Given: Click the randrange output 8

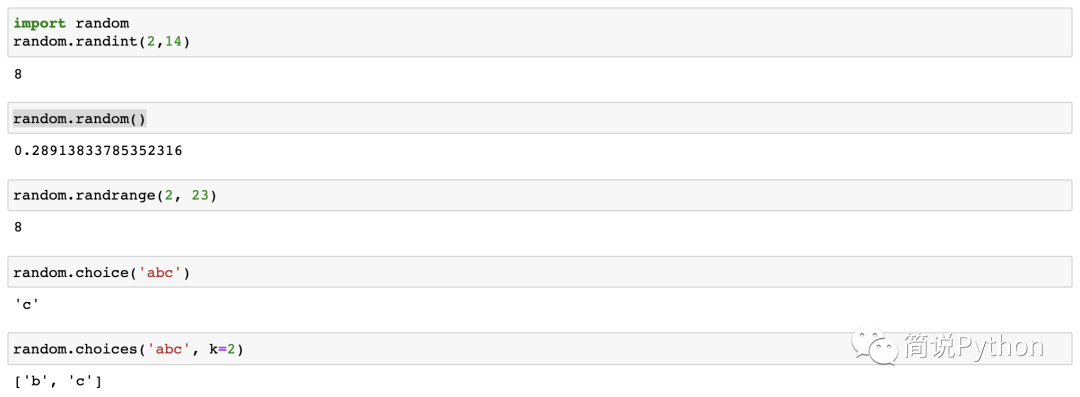Looking at the screenshot, I should pos(18,227).
